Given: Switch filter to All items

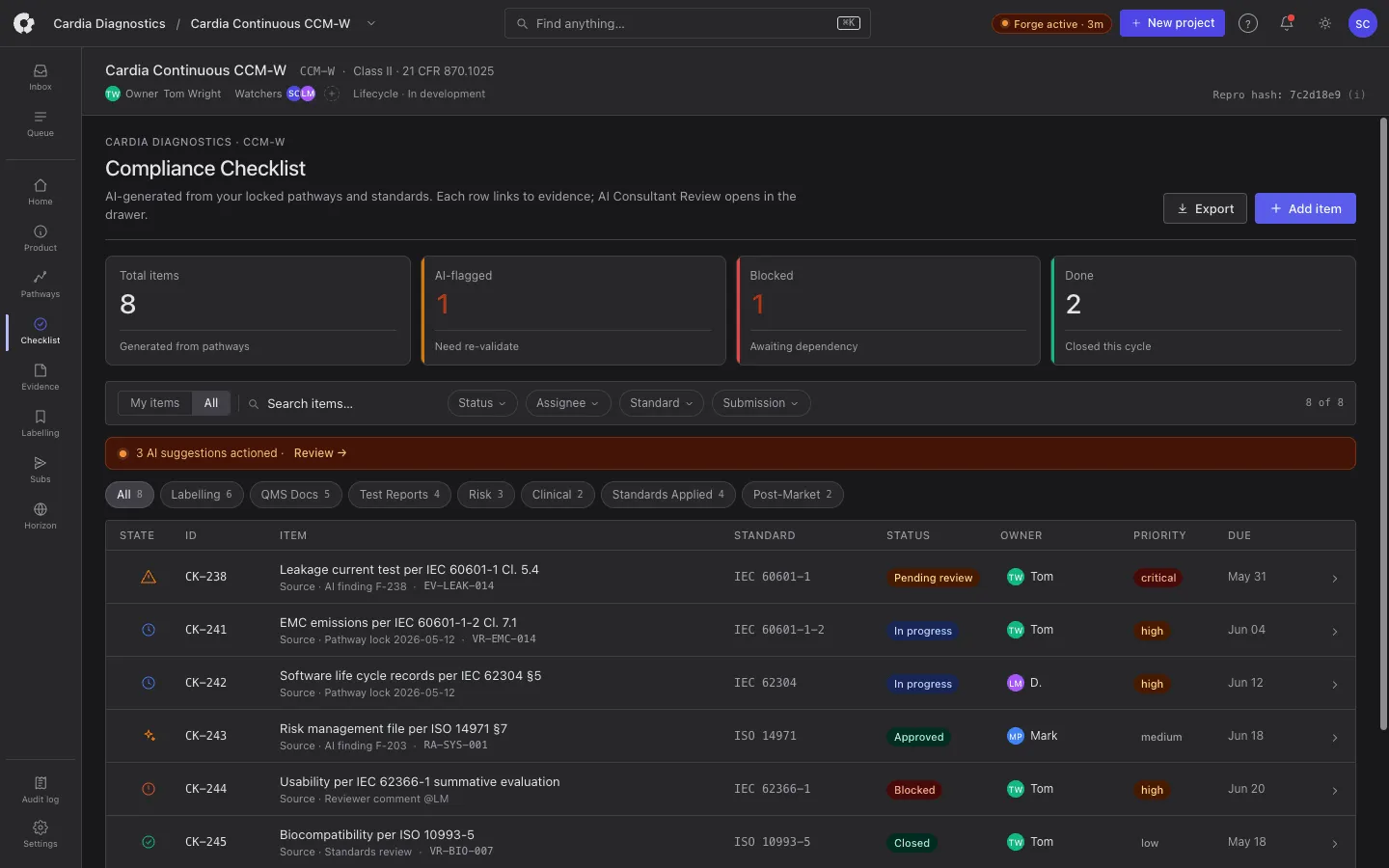Looking at the screenshot, I should tap(211, 403).
